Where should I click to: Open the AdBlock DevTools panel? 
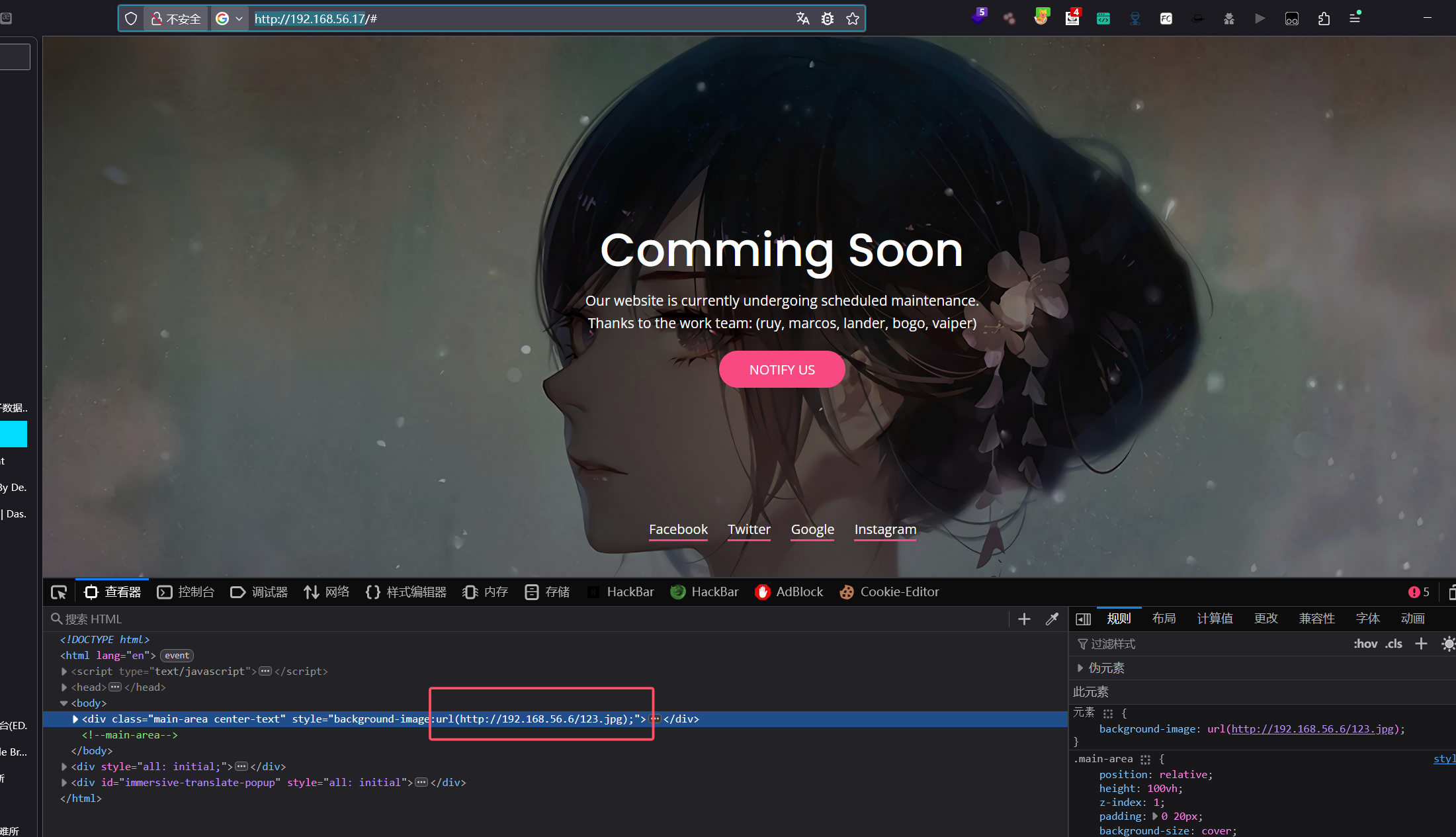[789, 592]
